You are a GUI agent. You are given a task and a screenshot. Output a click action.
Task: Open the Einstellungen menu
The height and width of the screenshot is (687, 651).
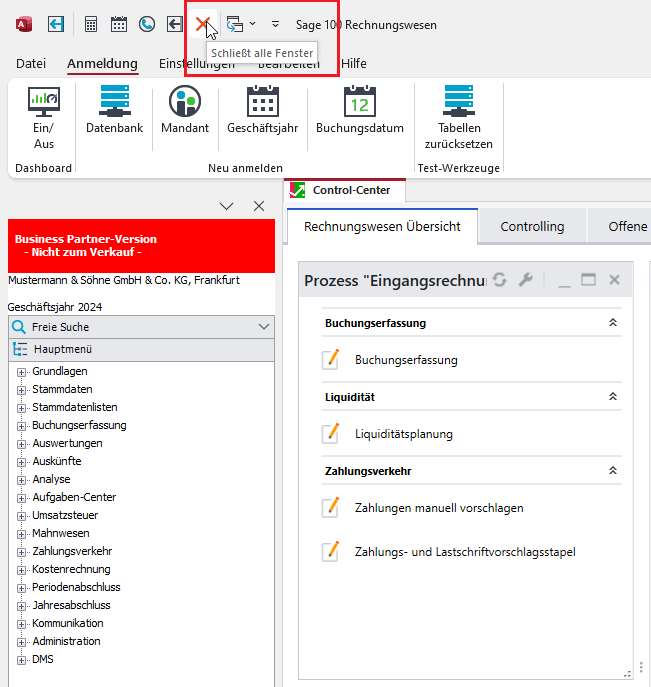(x=190, y=64)
